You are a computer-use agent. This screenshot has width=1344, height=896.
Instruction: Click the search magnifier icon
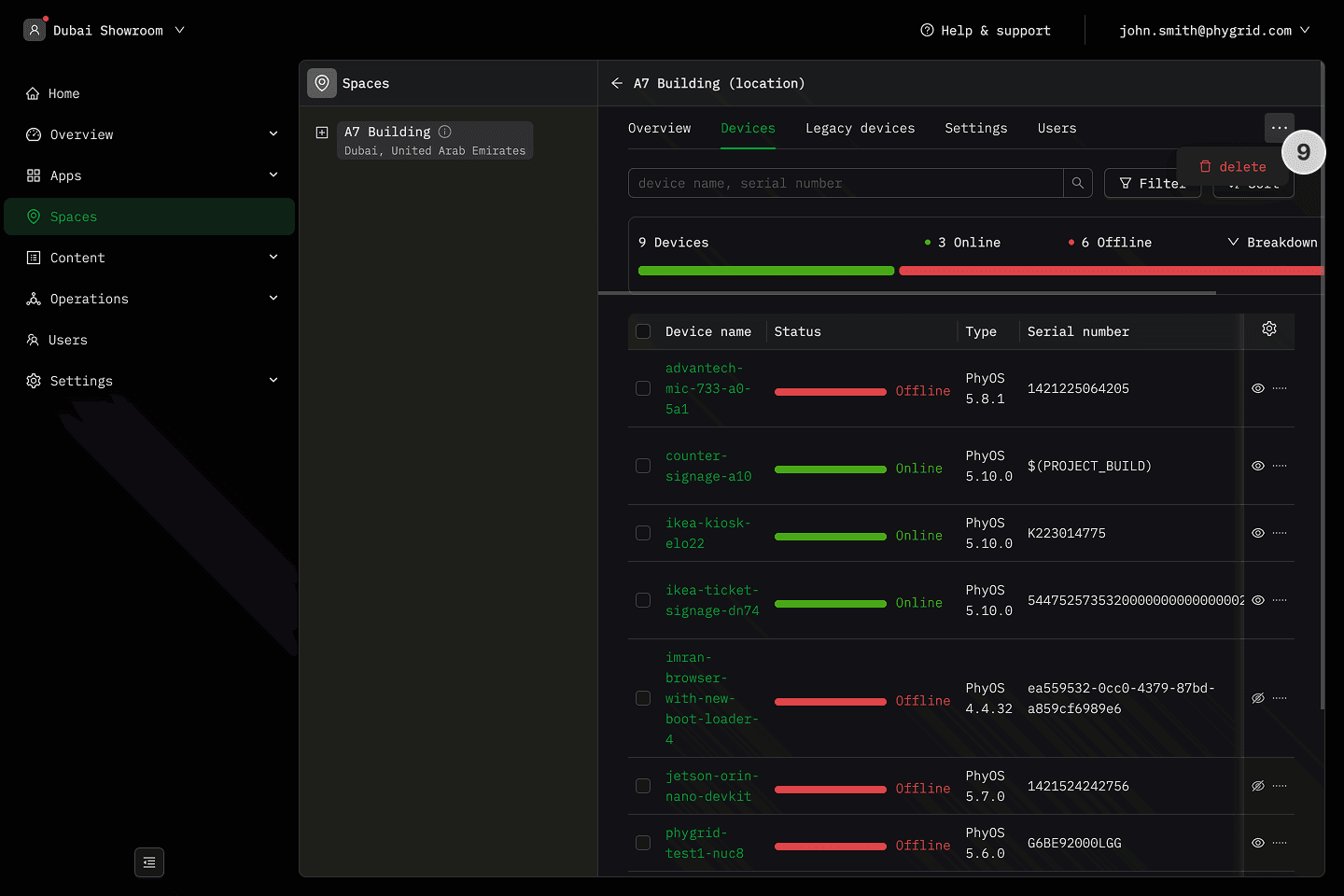click(x=1077, y=183)
